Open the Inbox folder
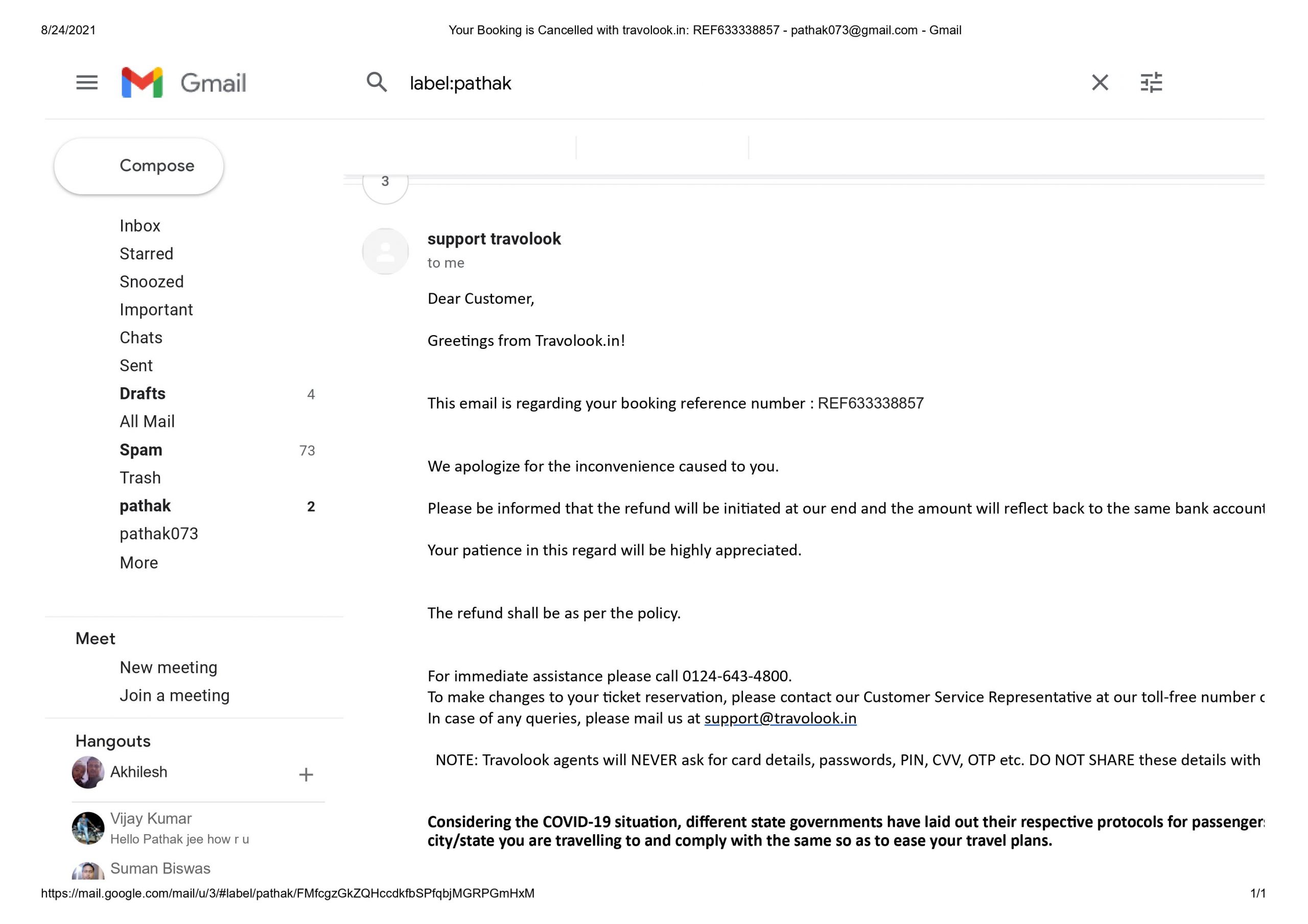The width and height of the screenshot is (1308, 924). (x=140, y=226)
